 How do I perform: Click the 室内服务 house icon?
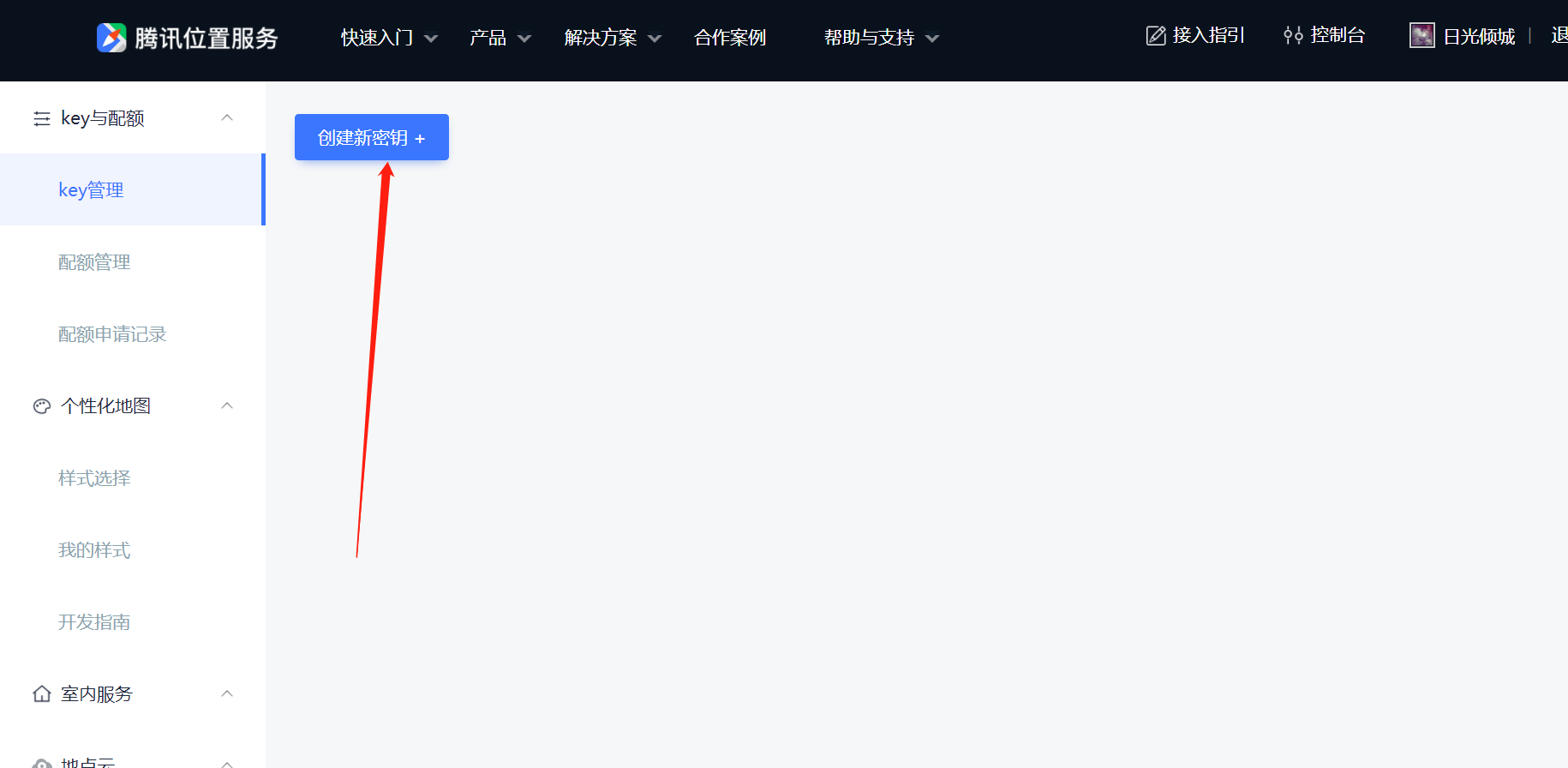(x=42, y=693)
